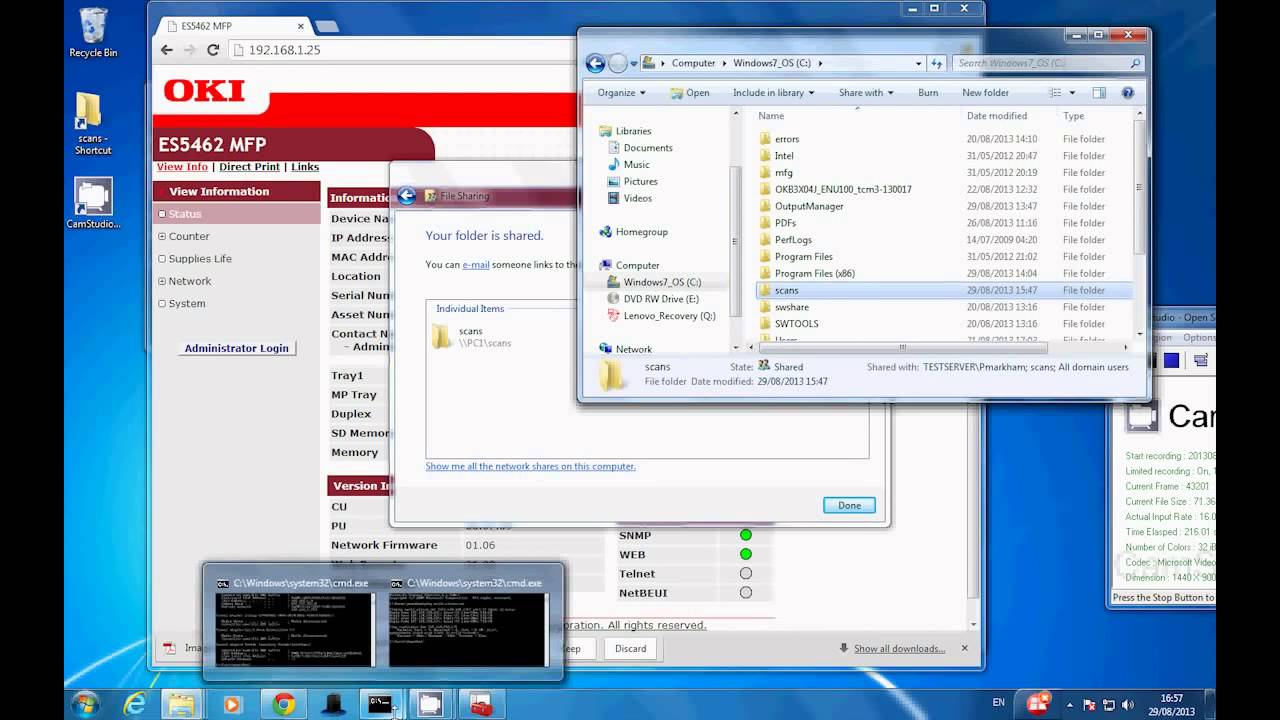Click the Chrome forward arrow
1280x720 pixels.
point(190,50)
